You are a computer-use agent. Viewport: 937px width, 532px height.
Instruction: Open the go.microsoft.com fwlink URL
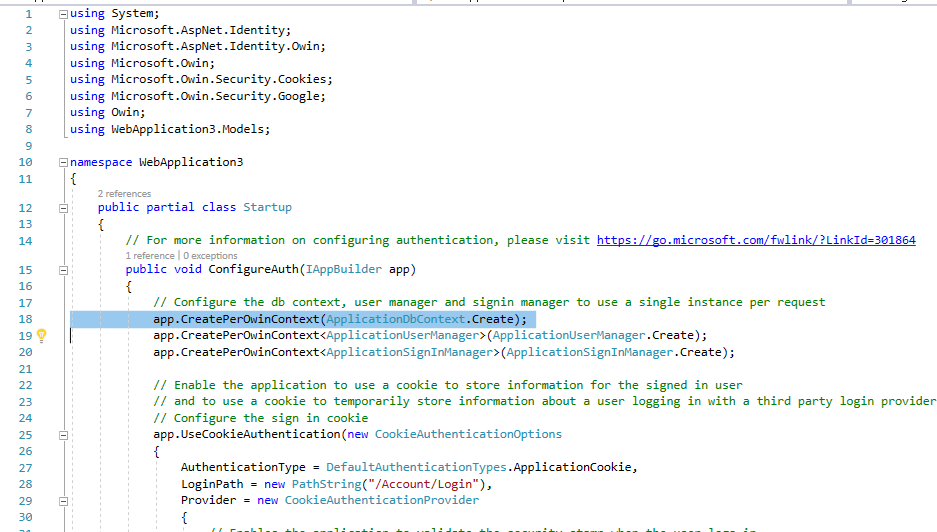756,240
